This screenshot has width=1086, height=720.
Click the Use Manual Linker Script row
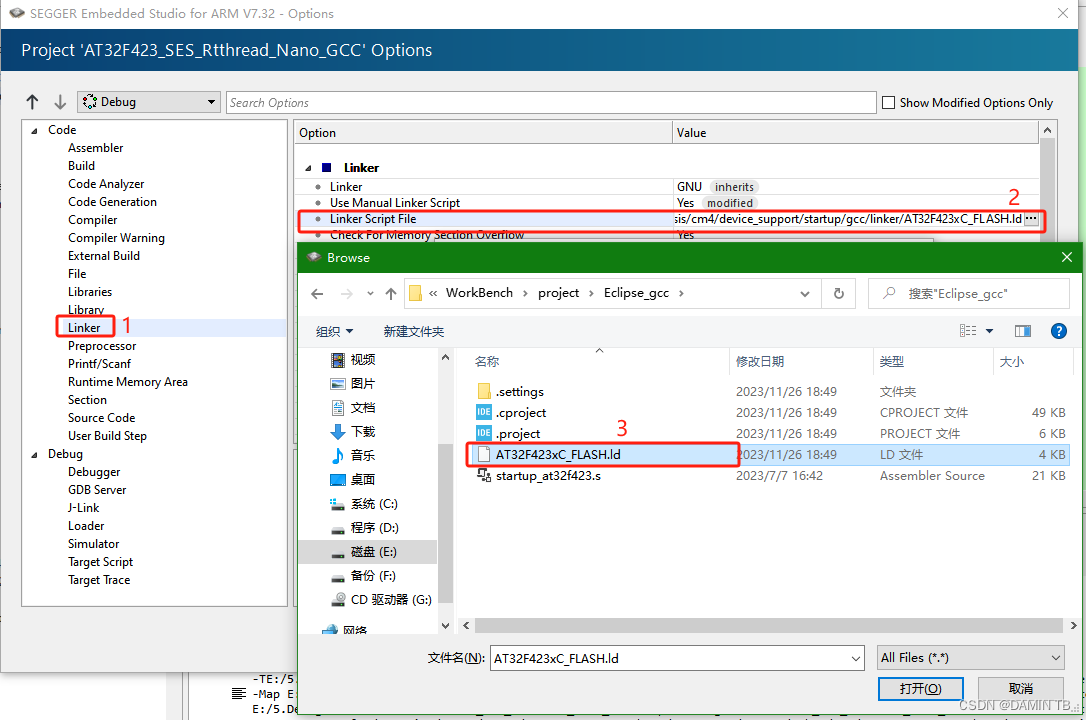668,203
